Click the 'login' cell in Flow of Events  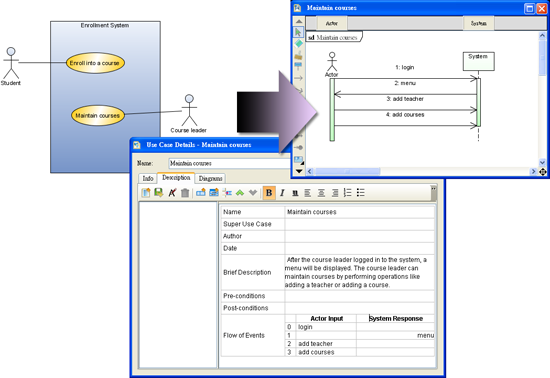(326, 327)
